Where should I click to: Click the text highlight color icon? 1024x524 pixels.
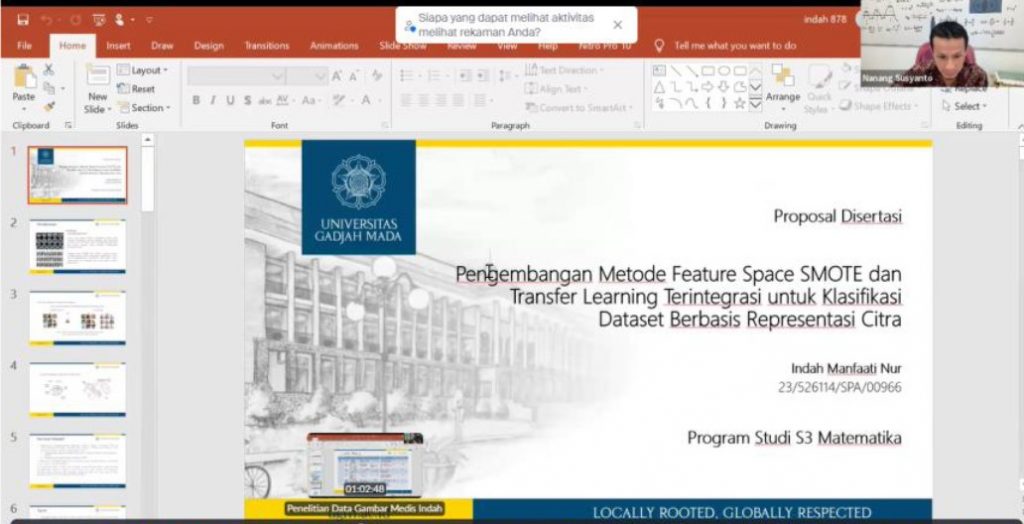pyautogui.click(x=338, y=100)
